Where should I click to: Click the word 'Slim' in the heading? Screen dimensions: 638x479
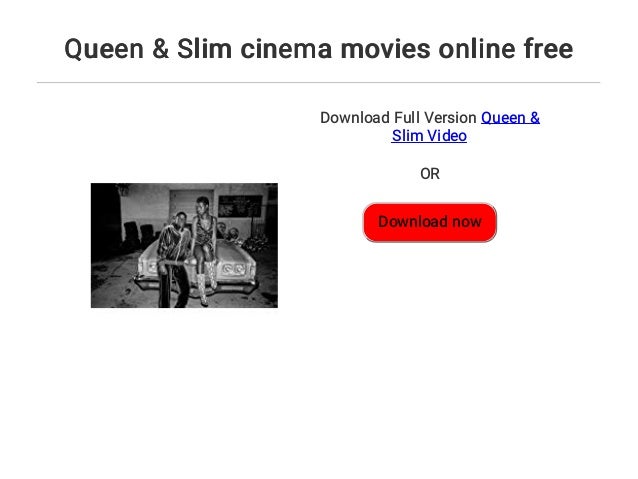(x=205, y=49)
